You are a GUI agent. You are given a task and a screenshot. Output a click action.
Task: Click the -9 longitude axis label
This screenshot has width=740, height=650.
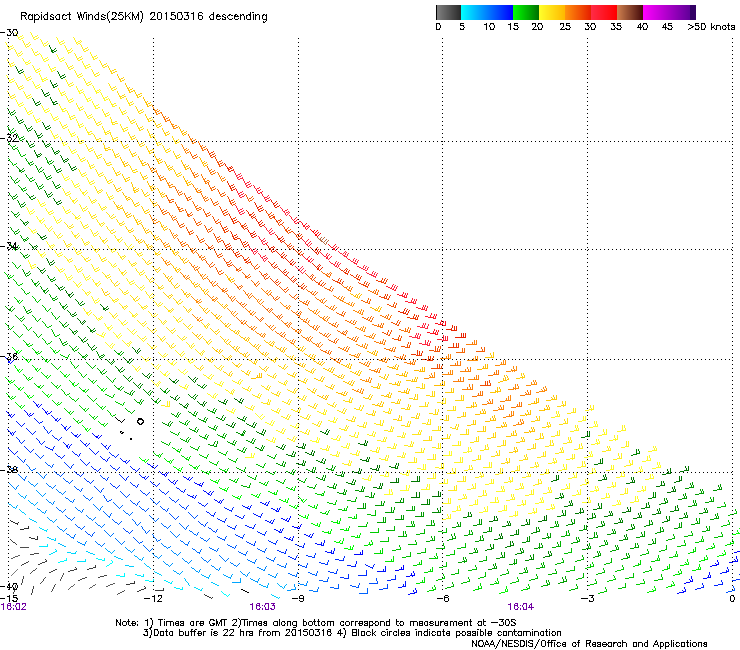click(298, 599)
